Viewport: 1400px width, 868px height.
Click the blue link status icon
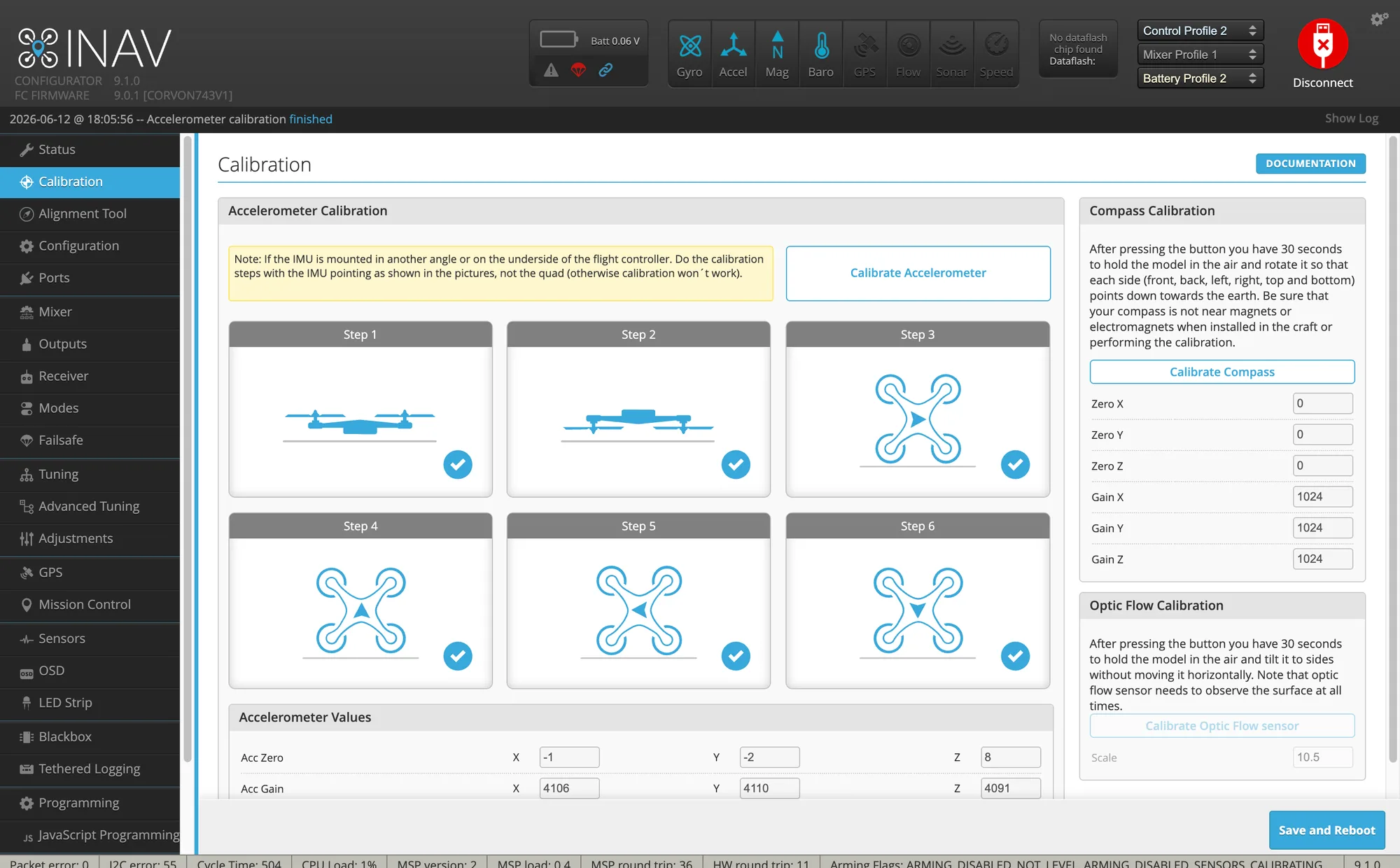coord(605,69)
